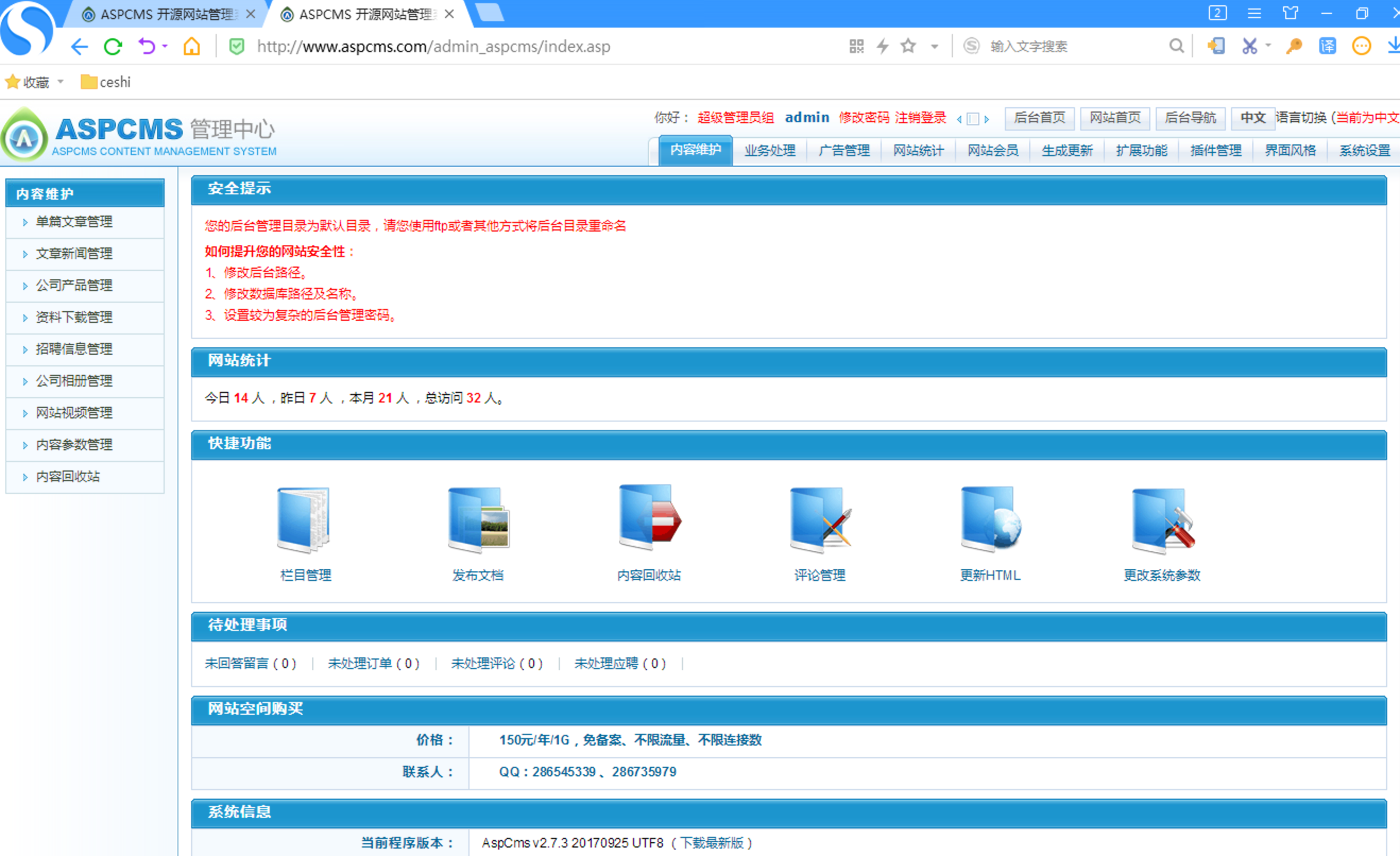
Task: Click the green security shield icon in address bar
Action: [x=236, y=46]
